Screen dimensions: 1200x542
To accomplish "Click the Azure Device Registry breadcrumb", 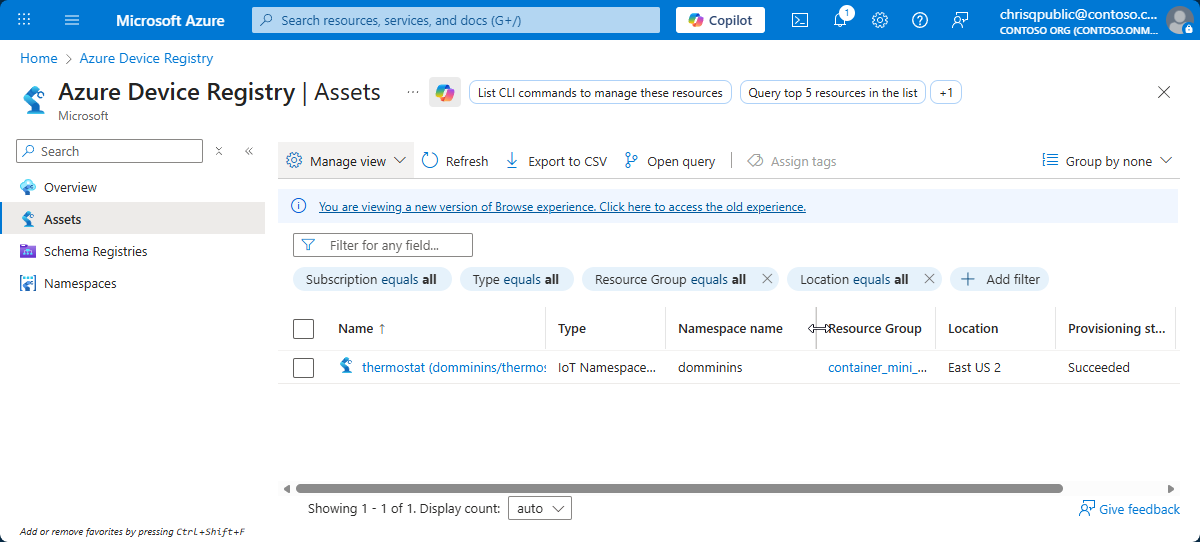I will [x=146, y=59].
